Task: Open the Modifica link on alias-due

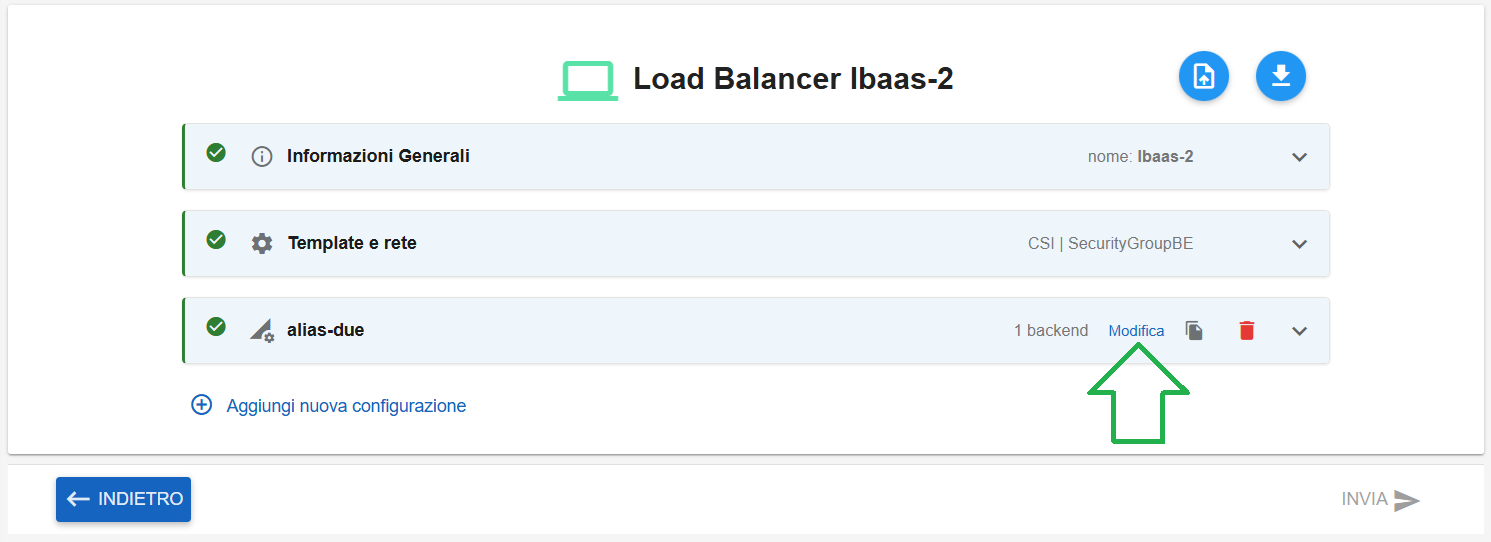Action: (1136, 331)
